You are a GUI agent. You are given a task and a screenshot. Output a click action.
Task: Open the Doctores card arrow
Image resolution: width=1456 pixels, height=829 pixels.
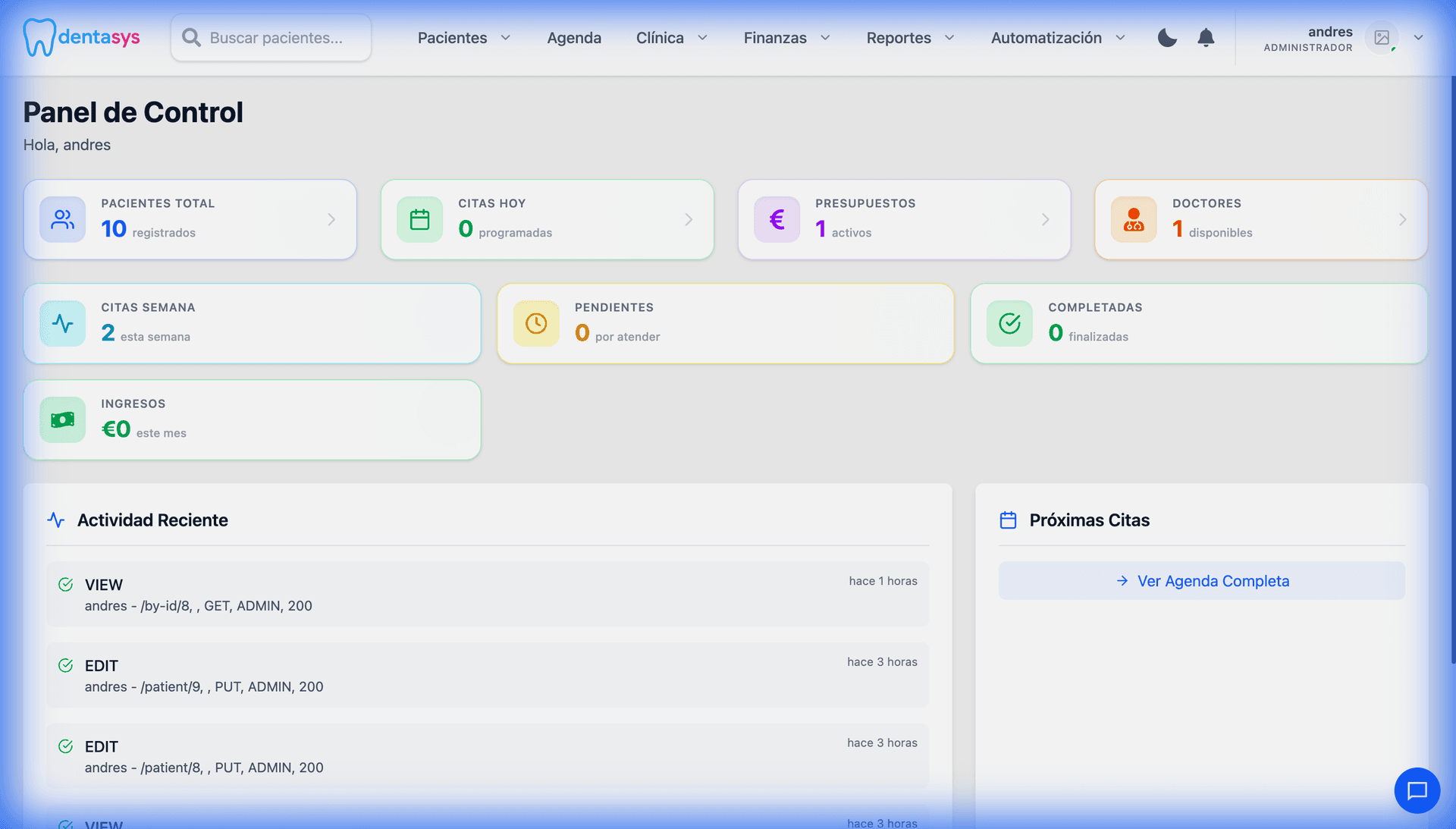click(1402, 220)
